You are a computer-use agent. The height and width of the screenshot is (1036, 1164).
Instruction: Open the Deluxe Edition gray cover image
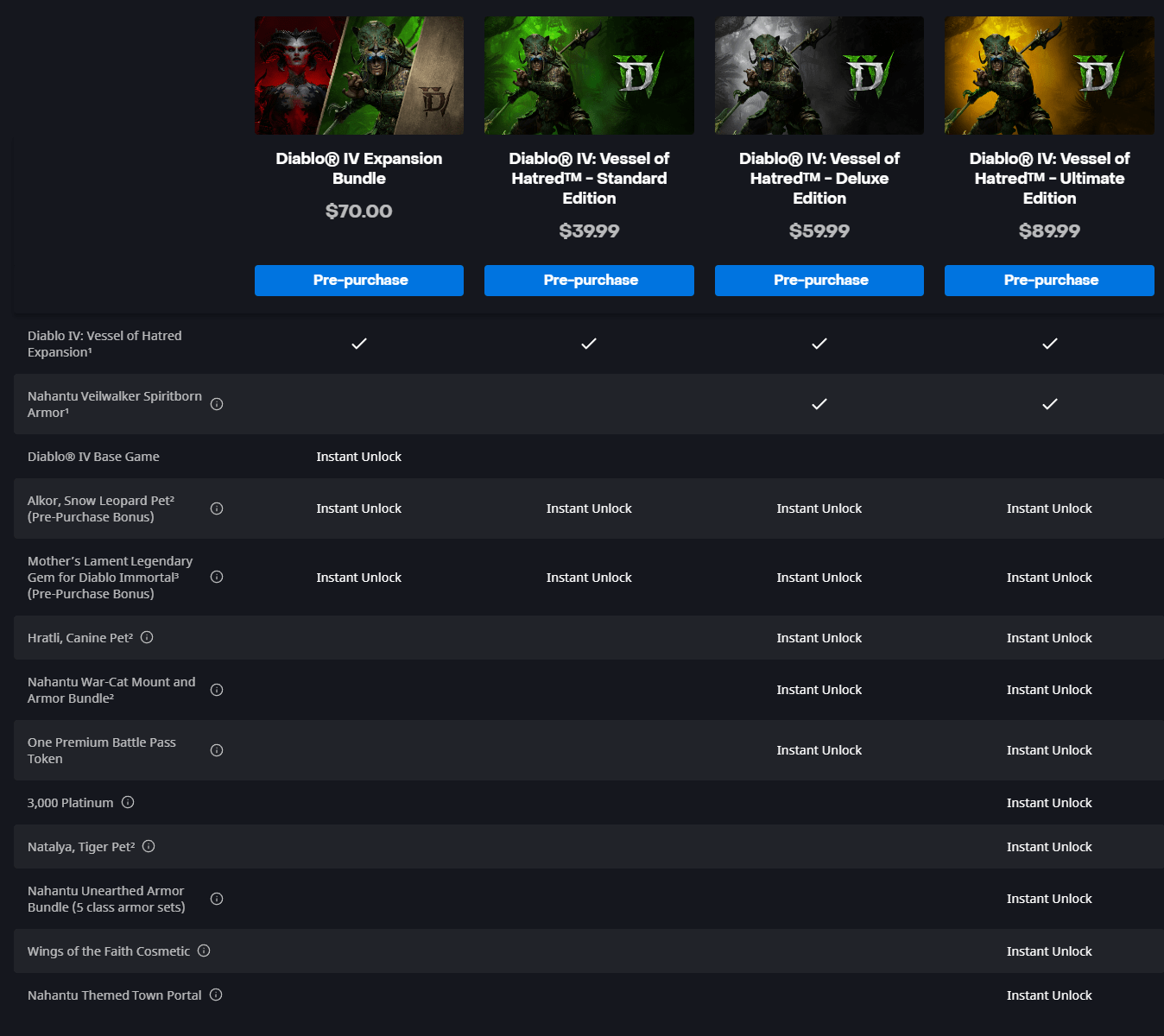tap(819, 75)
